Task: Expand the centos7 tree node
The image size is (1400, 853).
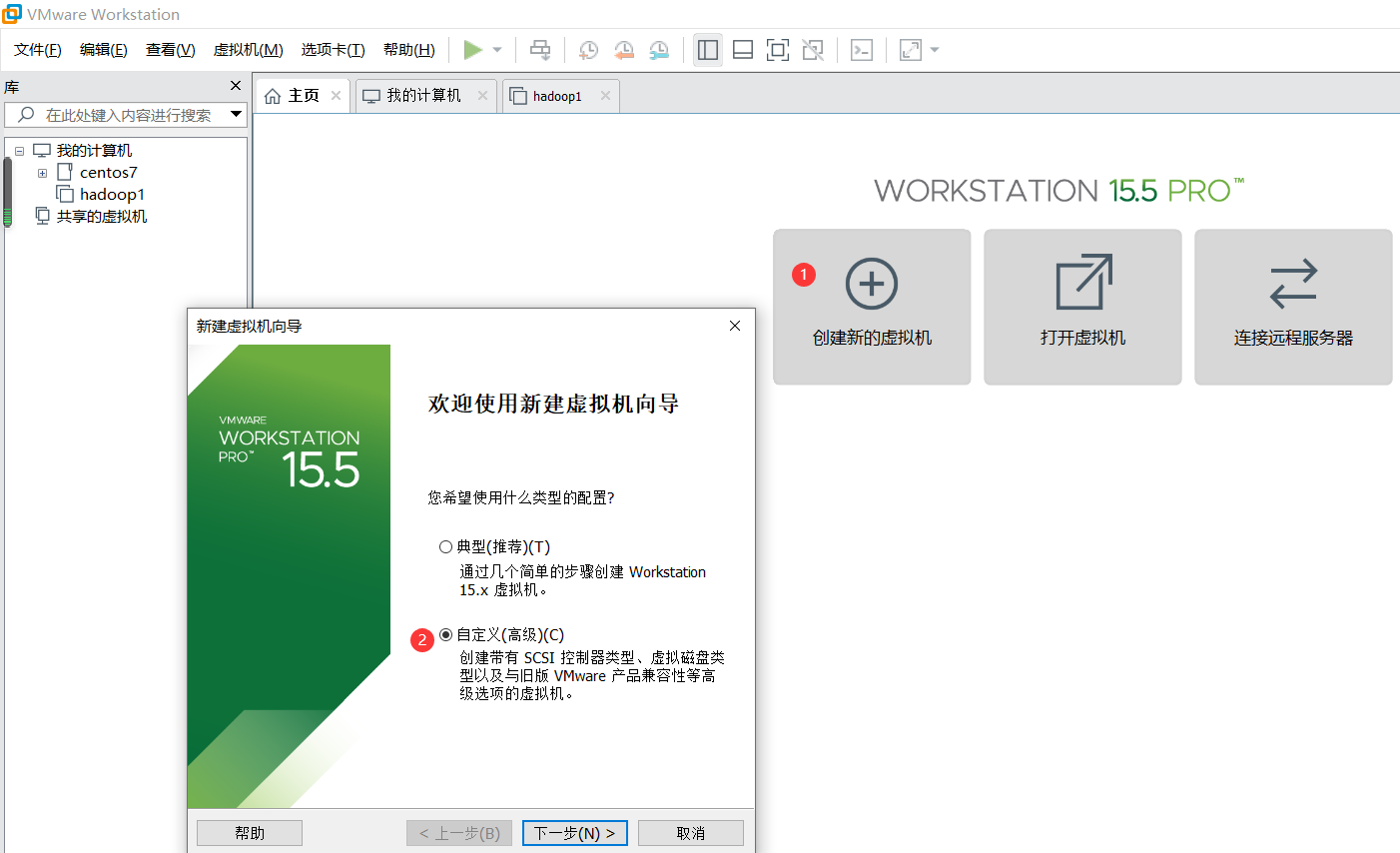Action: 42,173
